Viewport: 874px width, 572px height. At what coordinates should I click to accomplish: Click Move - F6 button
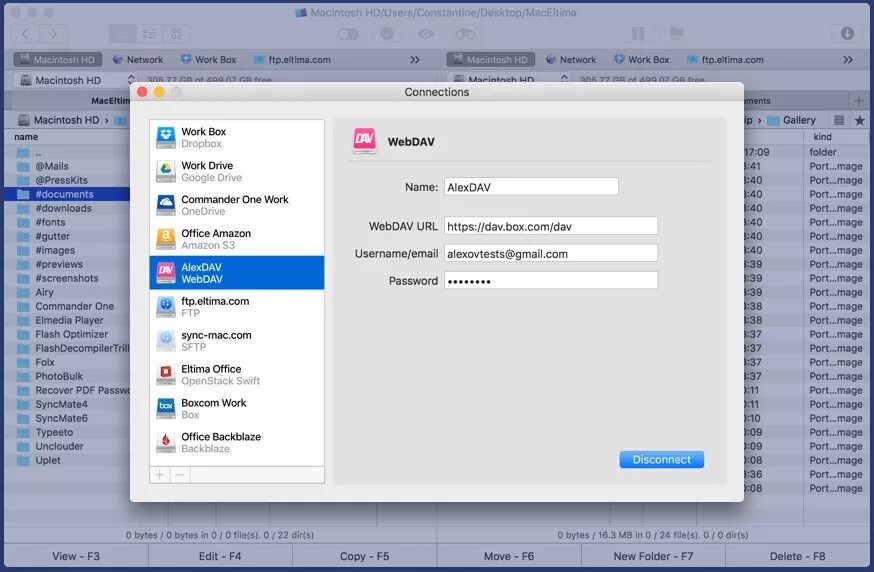pyautogui.click(x=509, y=556)
